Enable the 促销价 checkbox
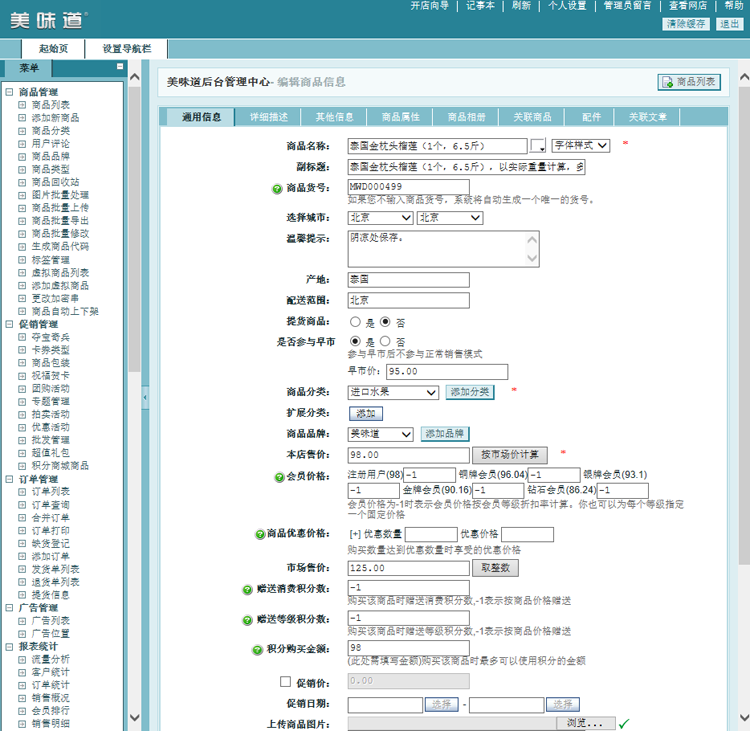 [286, 682]
